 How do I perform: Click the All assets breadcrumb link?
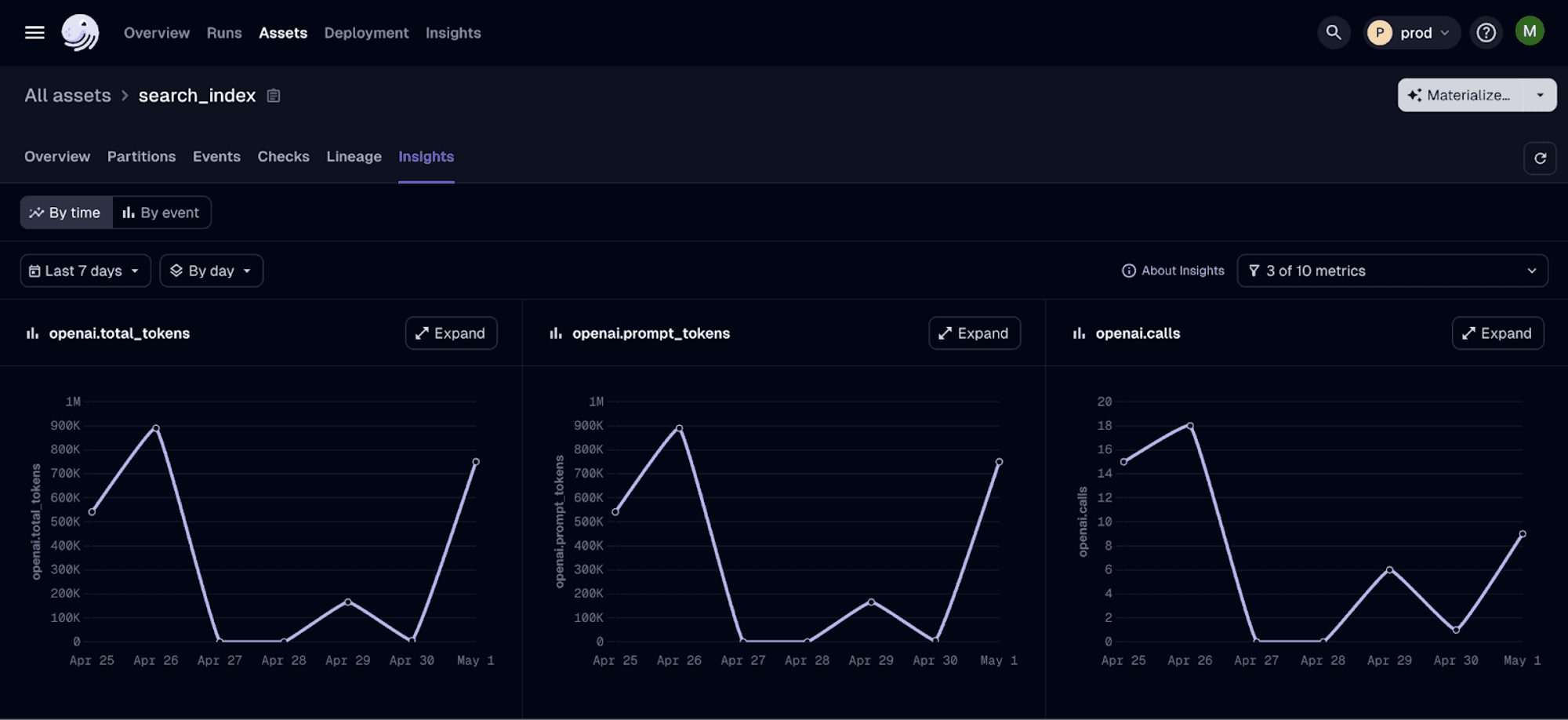click(67, 96)
